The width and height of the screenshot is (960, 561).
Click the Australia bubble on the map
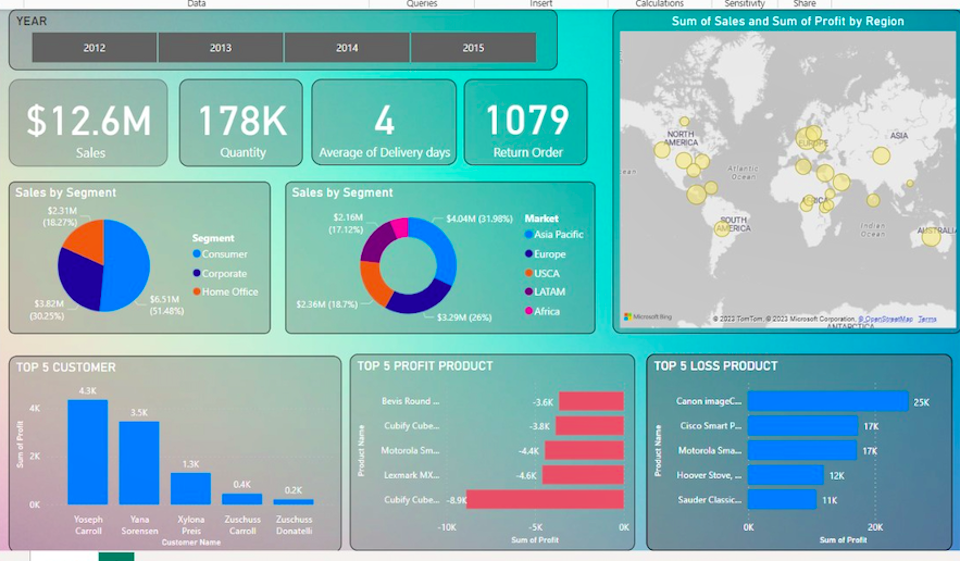coord(931,236)
